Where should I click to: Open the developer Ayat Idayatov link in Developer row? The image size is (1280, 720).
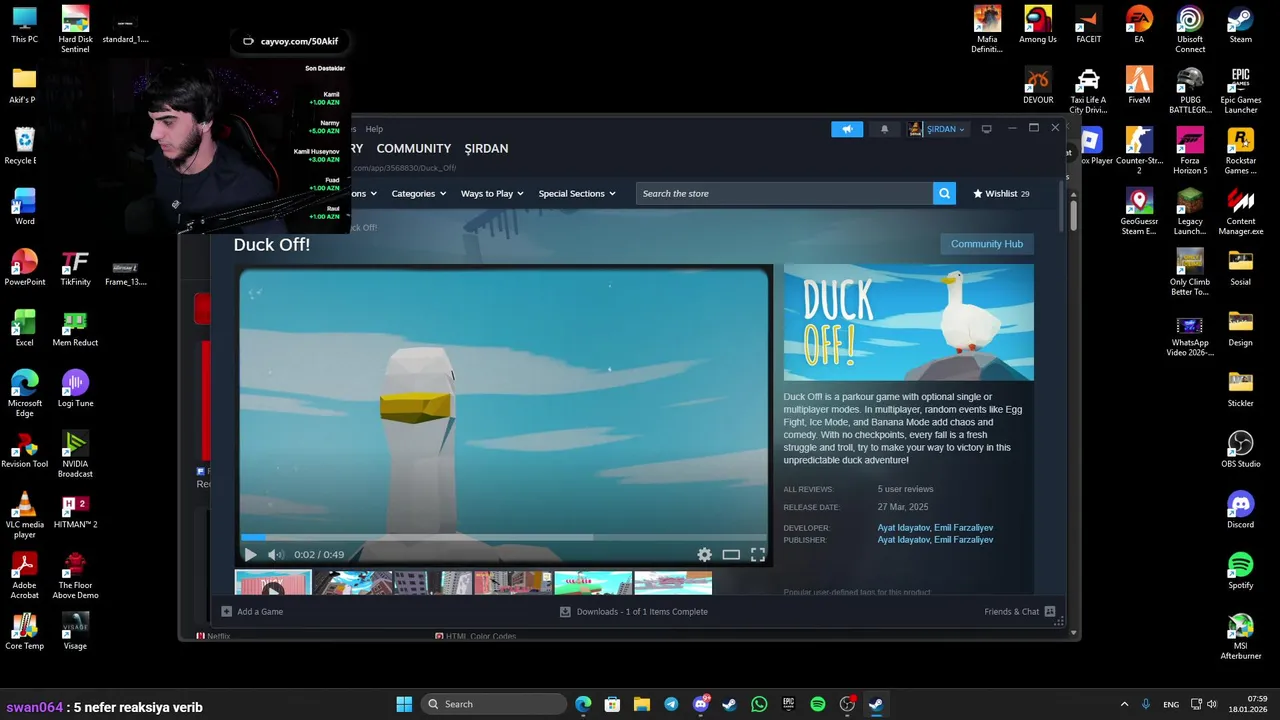903,527
